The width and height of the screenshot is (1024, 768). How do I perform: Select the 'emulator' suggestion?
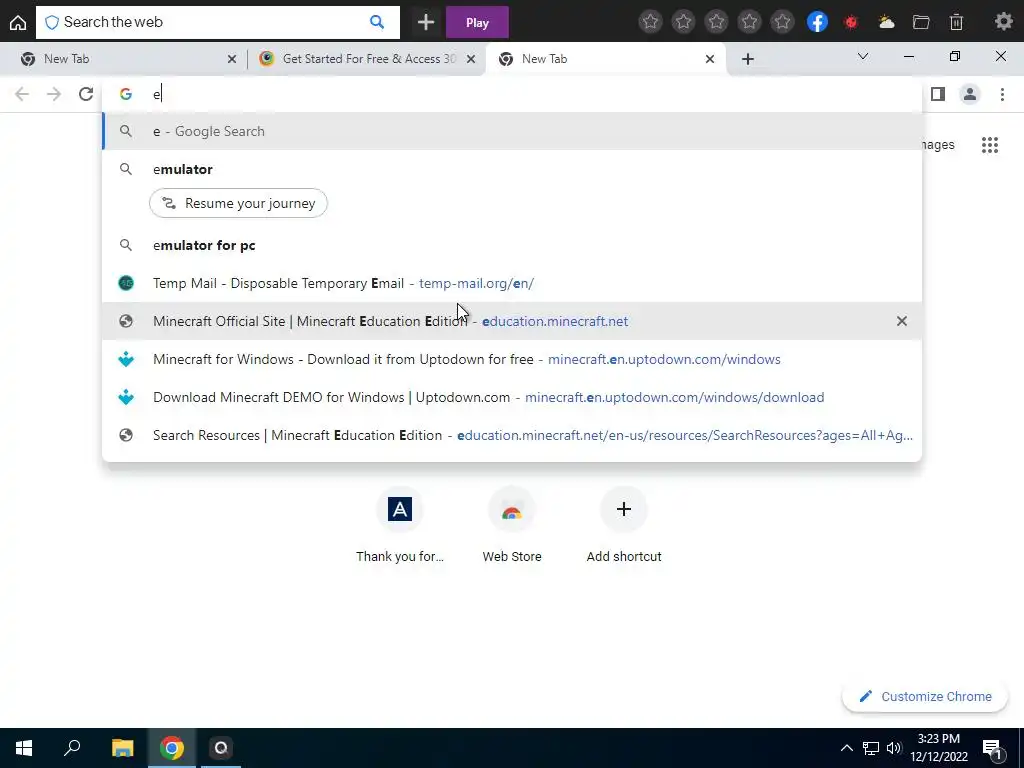tap(512, 169)
